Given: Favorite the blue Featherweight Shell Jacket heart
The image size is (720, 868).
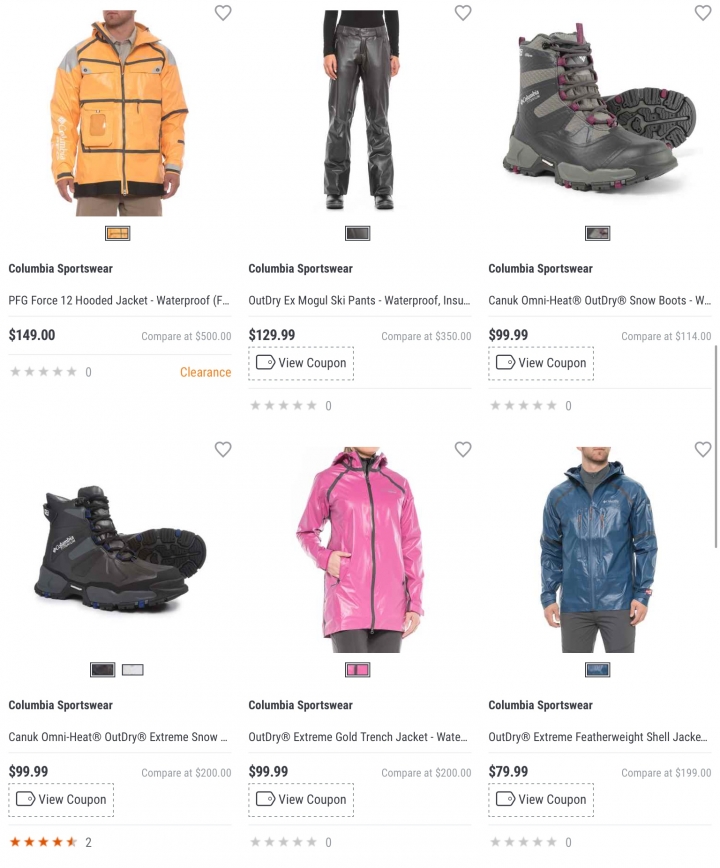Looking at the screenshot, I should [x=703, y=449].
